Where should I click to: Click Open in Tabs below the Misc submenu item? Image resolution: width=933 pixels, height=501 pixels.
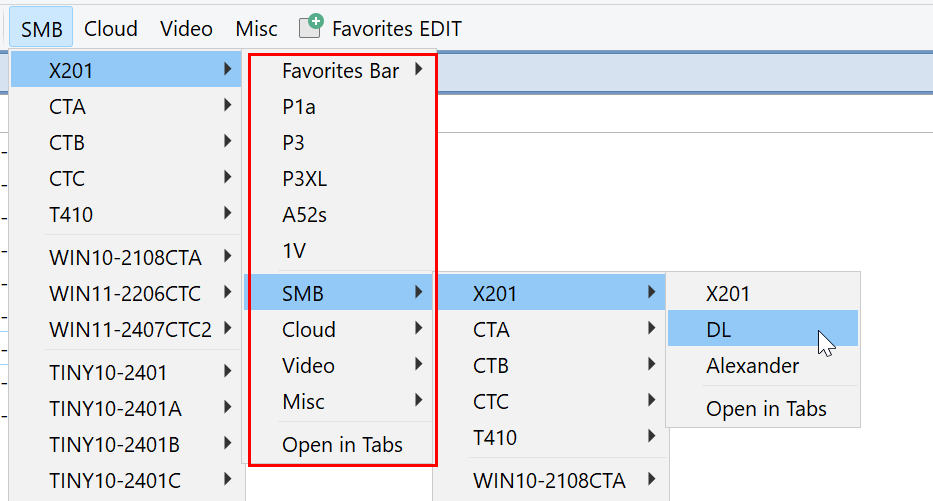pyautogui.click(x=342, y=445)
